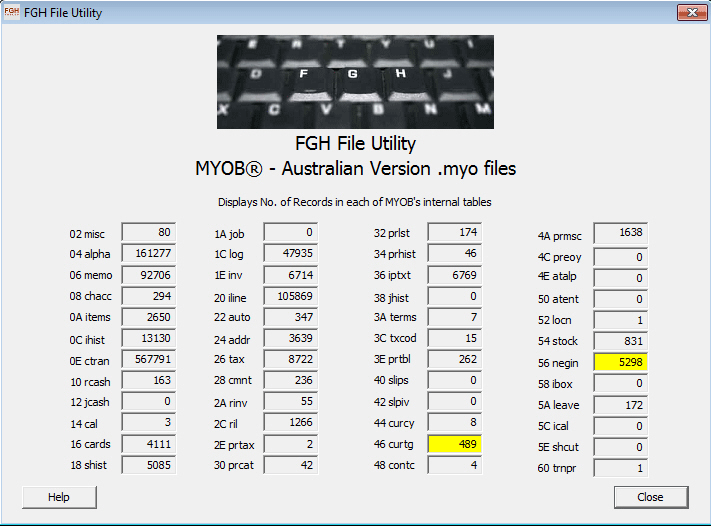Select the 02 misc value field showing 80

pyautogui.click(x=148, y=232)
